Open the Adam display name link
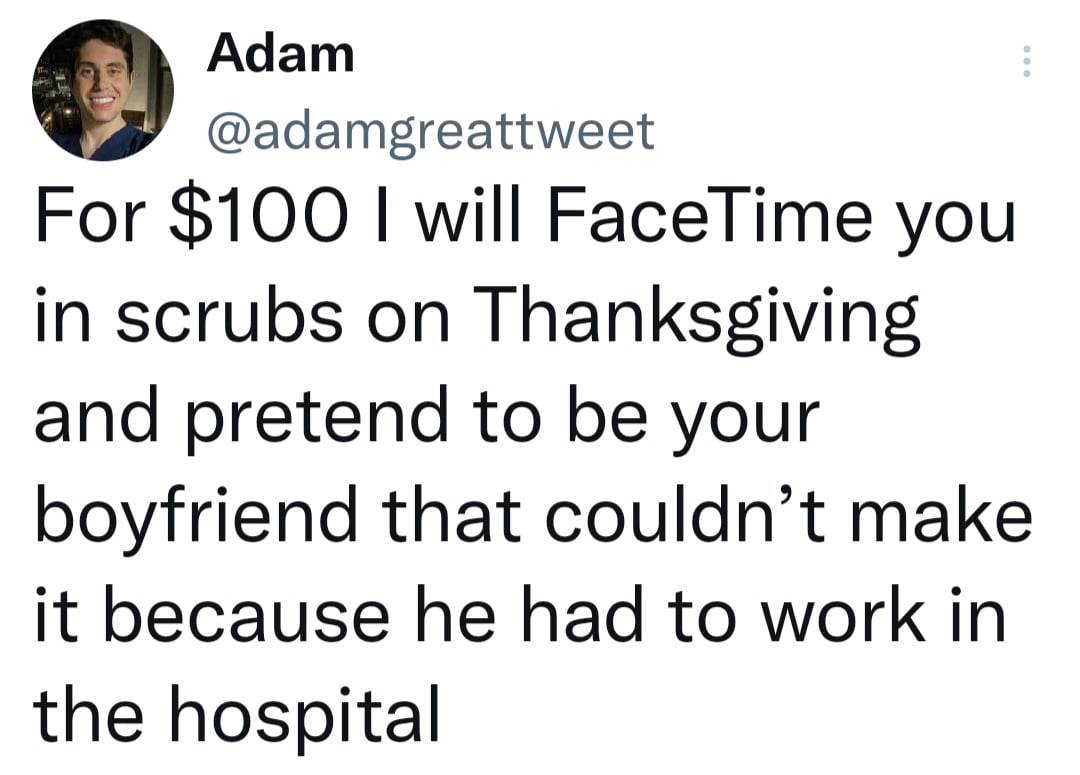The height and width of the screenshot is (775, 1080). tap(280, 53)
